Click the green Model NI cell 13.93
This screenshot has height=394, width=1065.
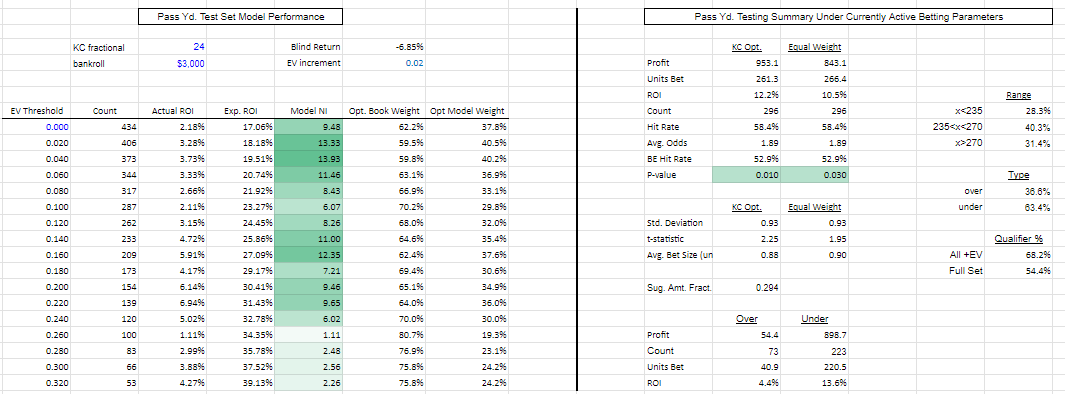click(x=308, y=159)
